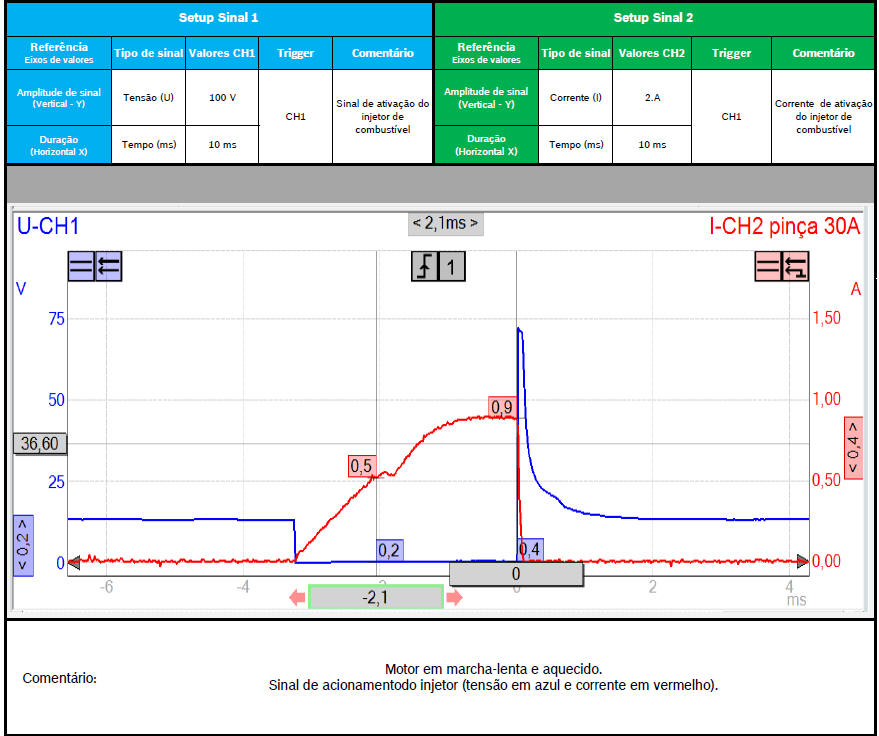Click the 36,60 horizontal cursor label
The width and height of the screenshot is (879, 736).
(39, 444)
